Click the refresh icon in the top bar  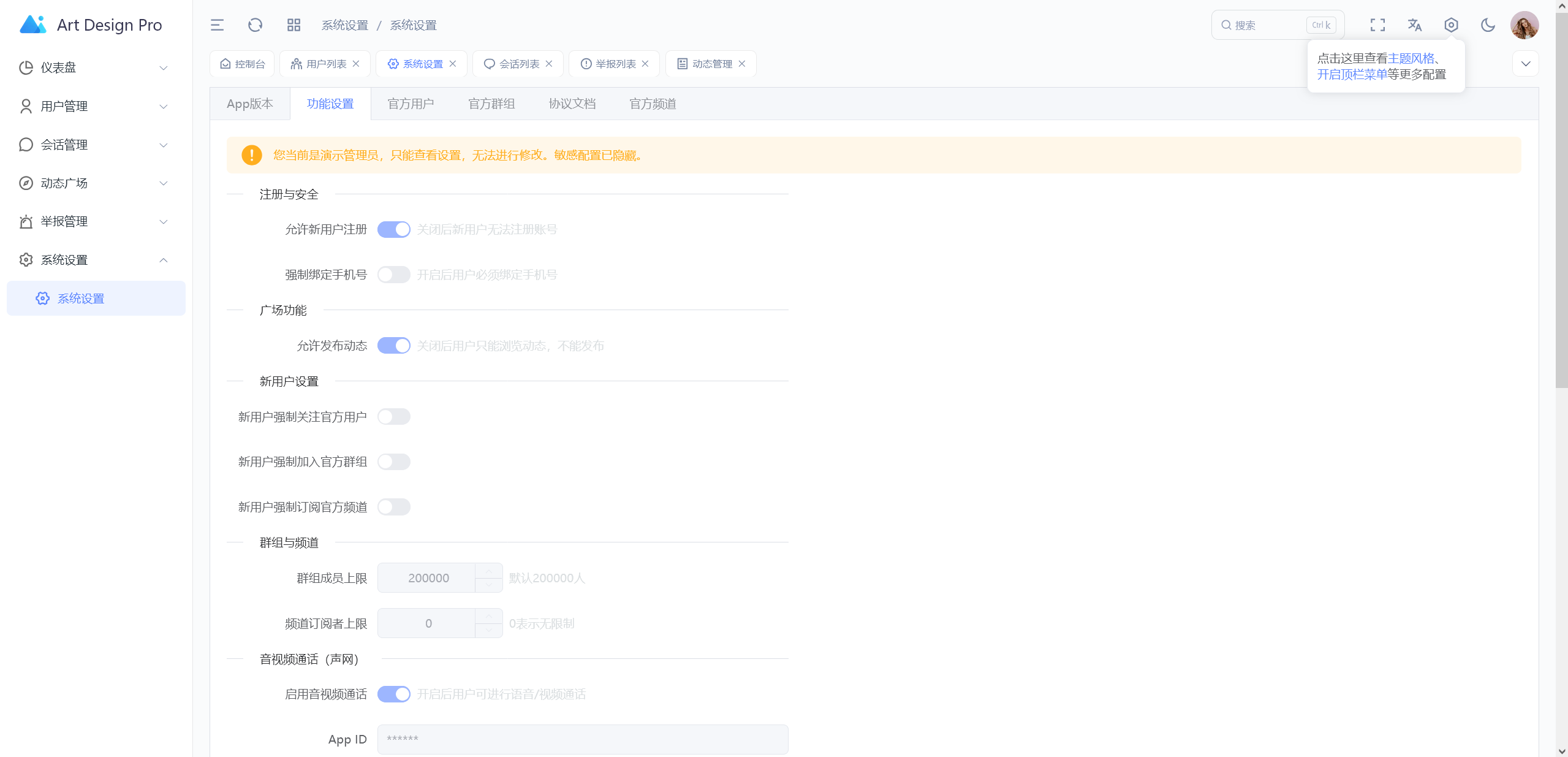point(255,25)
